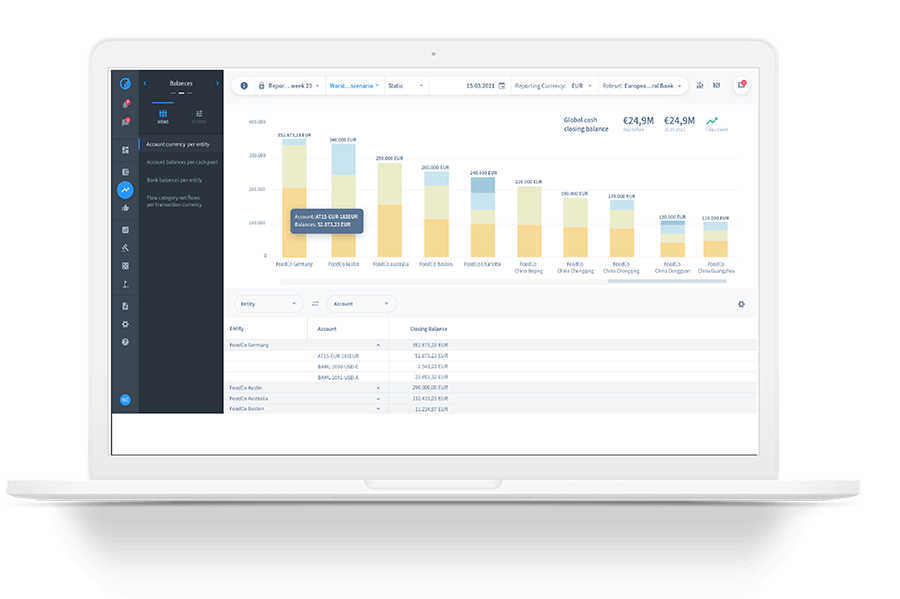The width and height of the screenshot is (900, 599).
Task: Click the green 7-day trend icon
Action: pos(712,121)
